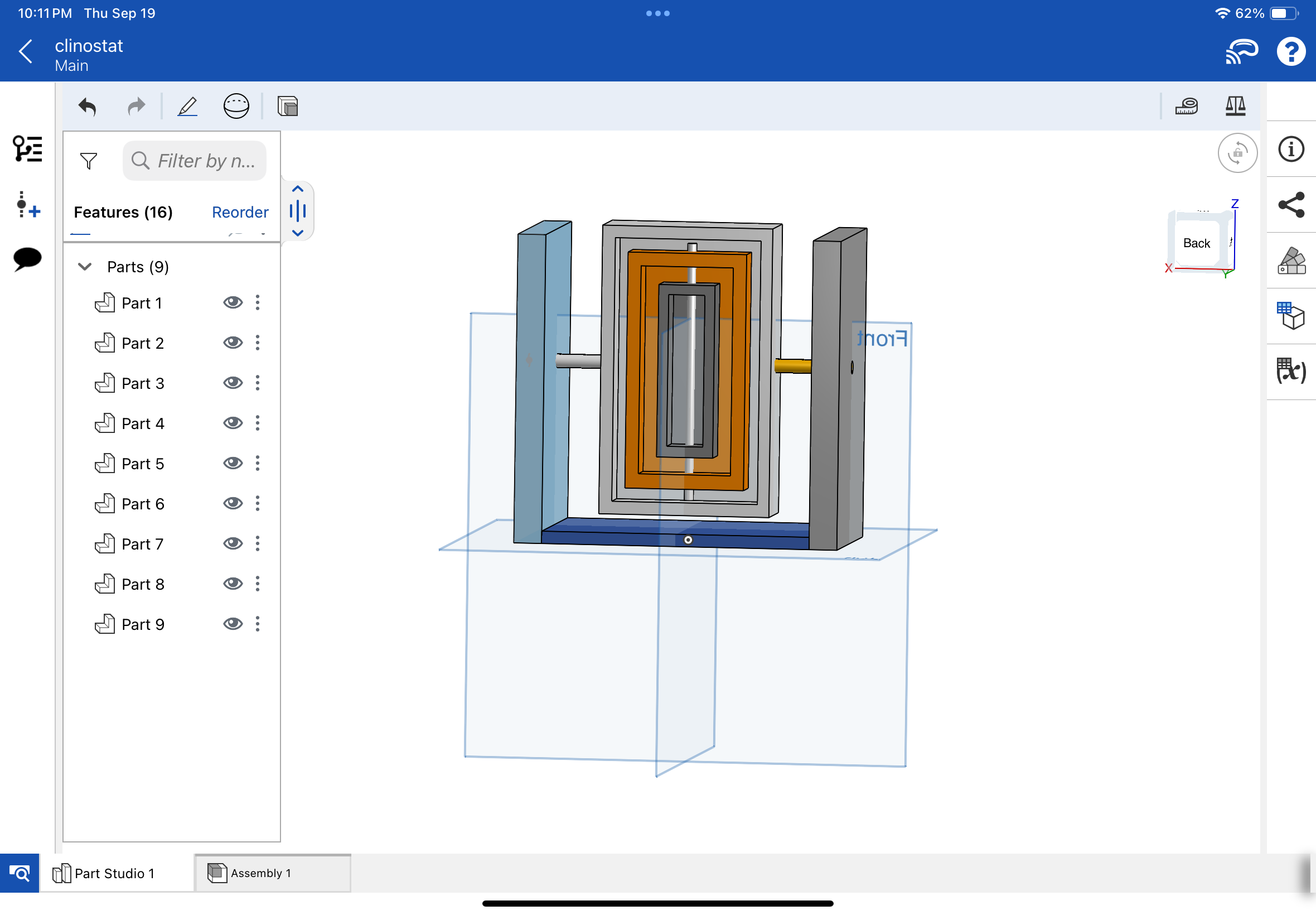This screenshot has width=1316, height=915.
Task: Hide Part 4 with its eye icon
Action: point(233,423)
